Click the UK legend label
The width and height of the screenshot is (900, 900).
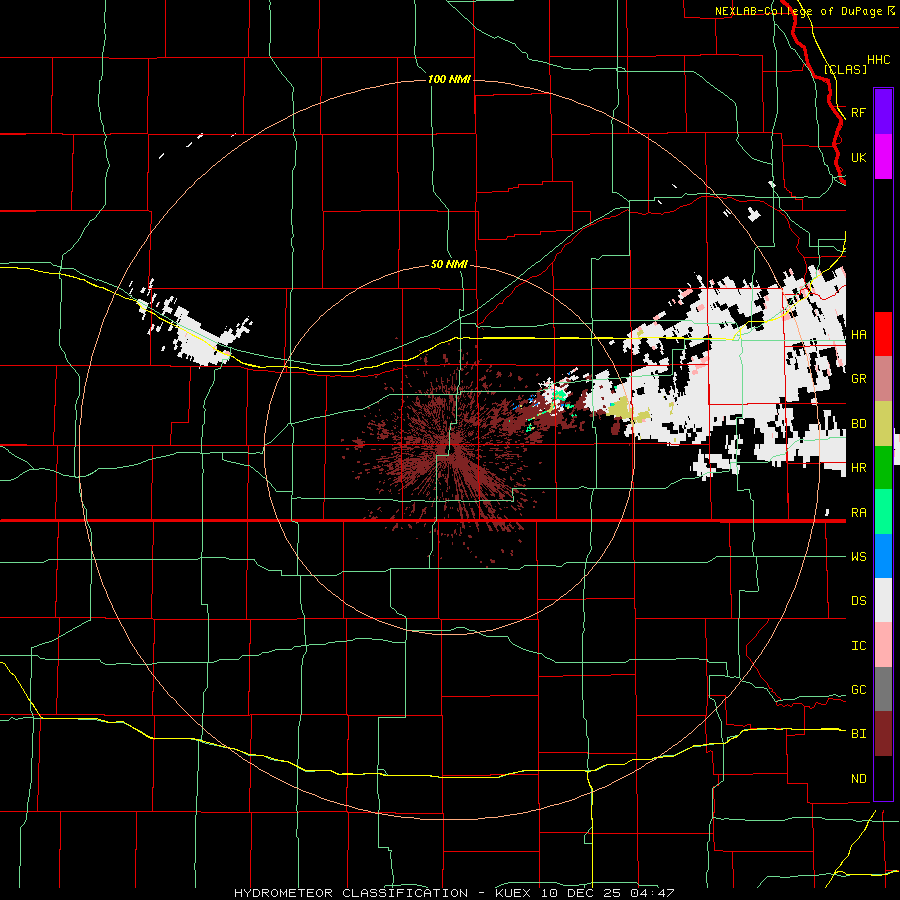859,158
